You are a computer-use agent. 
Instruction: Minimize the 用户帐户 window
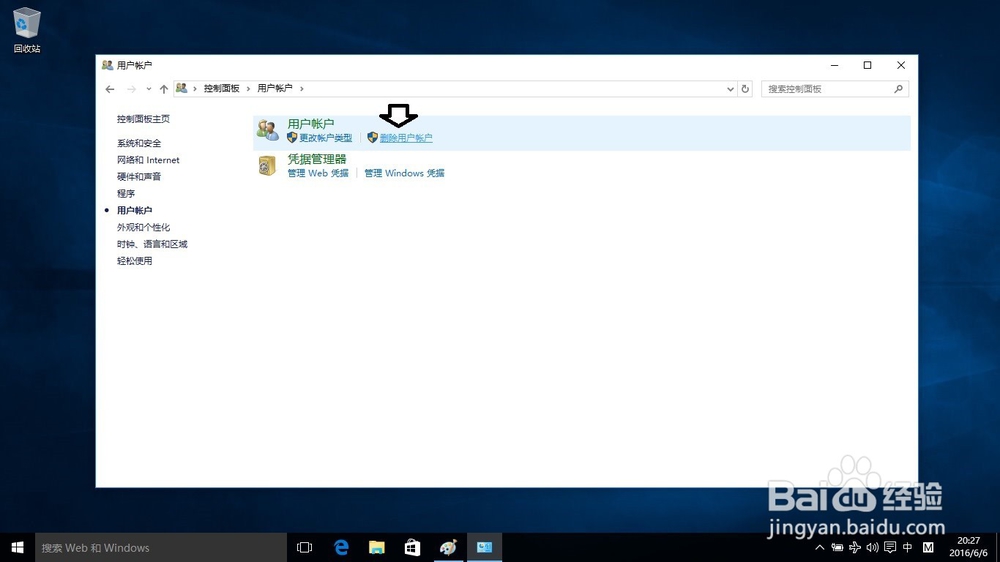pyautogui.click(x=834, y=65)
